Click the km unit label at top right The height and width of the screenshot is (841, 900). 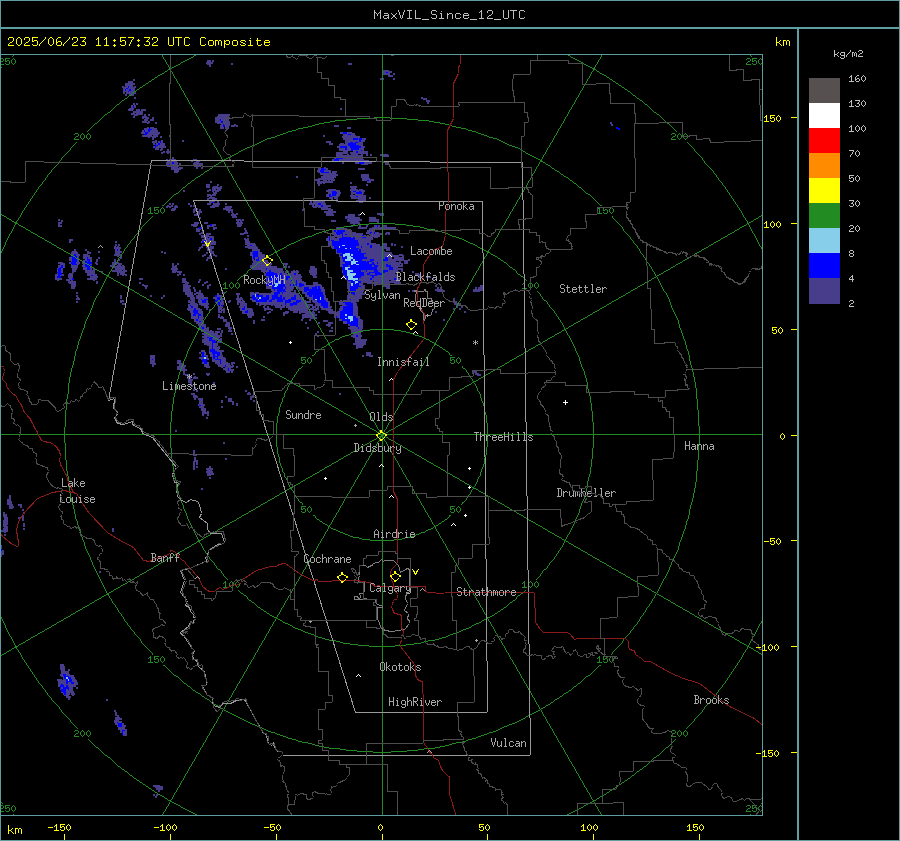pos(782,42)
